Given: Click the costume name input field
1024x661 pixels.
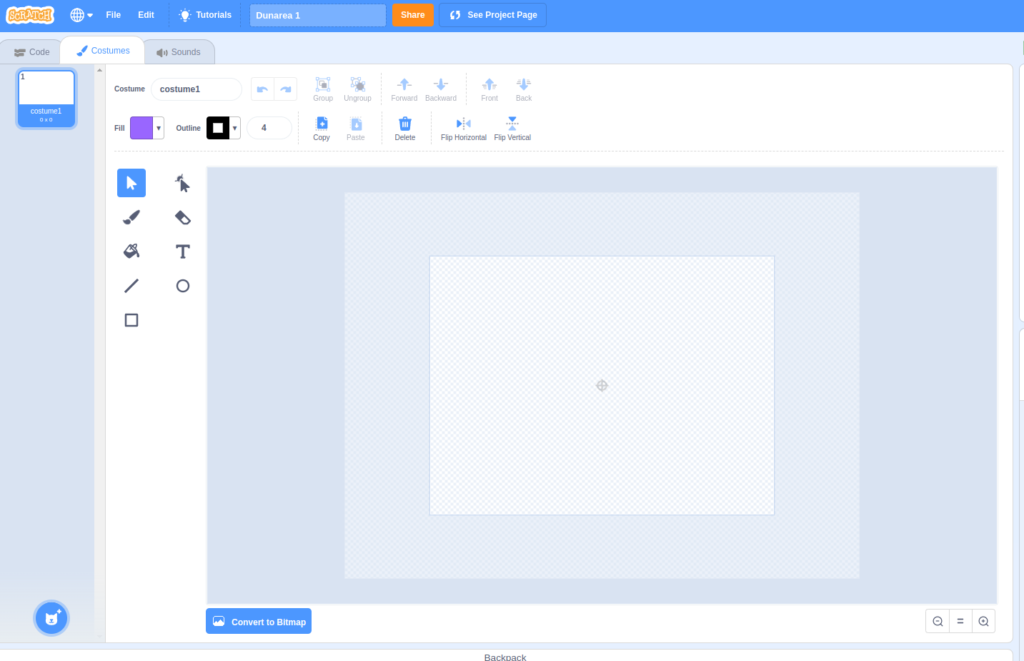Looking at the screenshot, I should tap(196, 89).
